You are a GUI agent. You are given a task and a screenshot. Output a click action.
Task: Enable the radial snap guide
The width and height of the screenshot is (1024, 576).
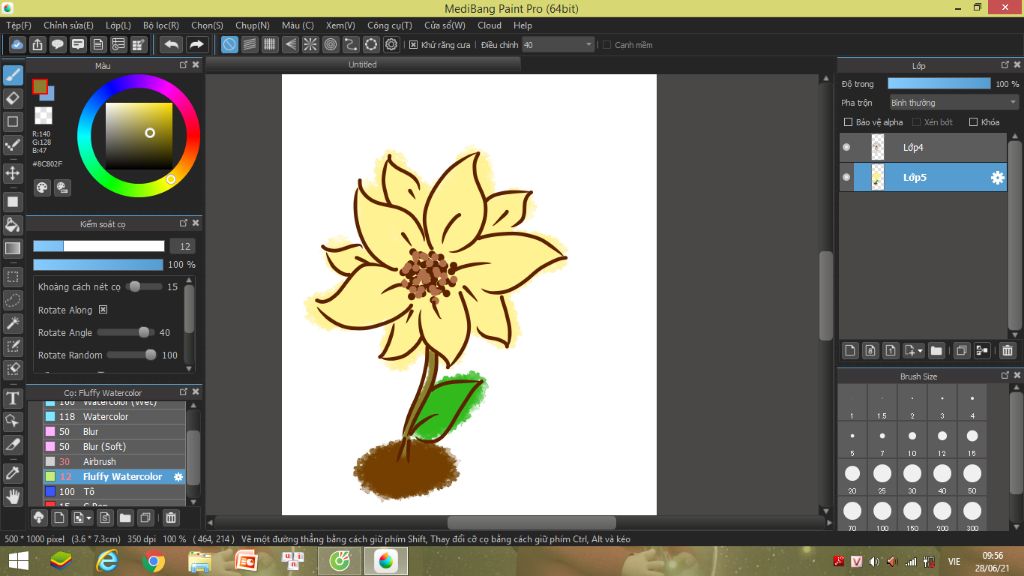[x=310, y=44]
